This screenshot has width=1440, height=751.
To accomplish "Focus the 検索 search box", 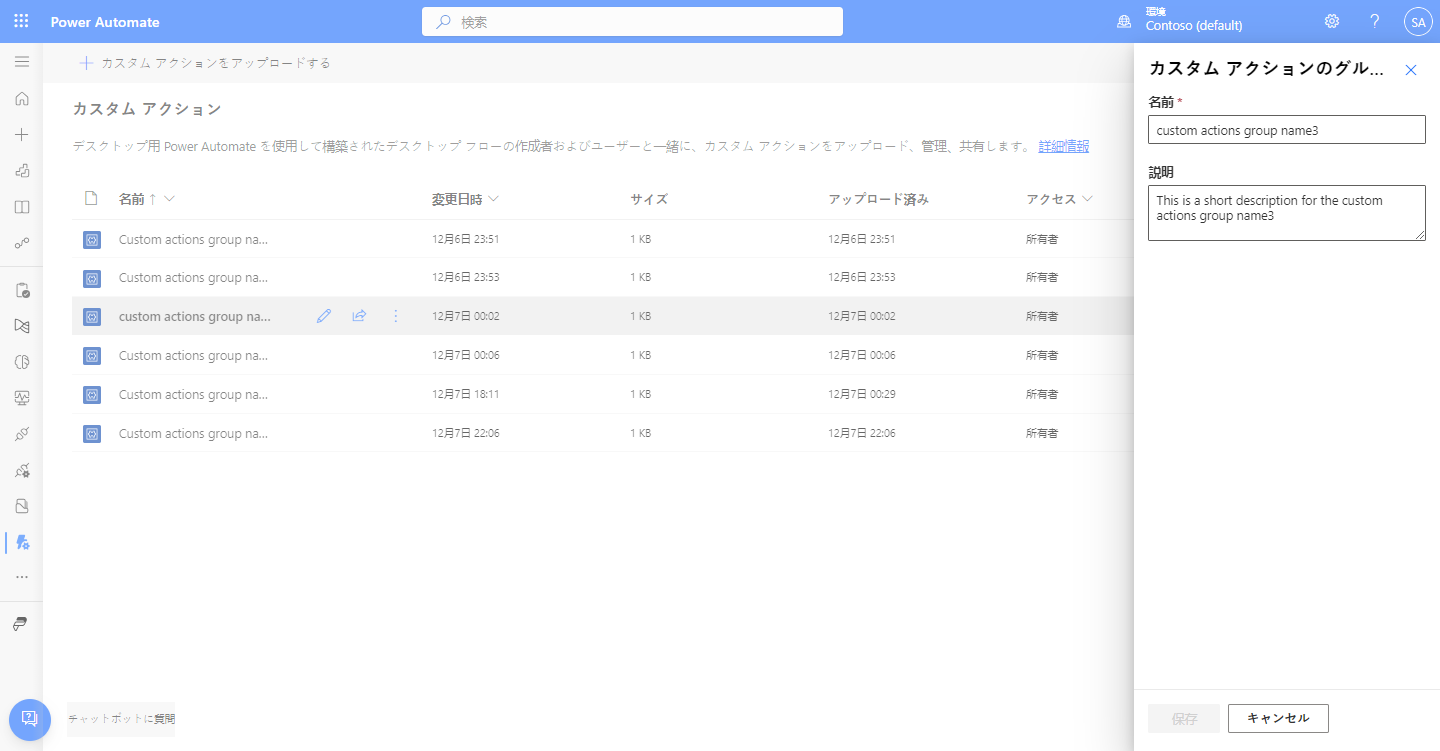I will (632, 21).
